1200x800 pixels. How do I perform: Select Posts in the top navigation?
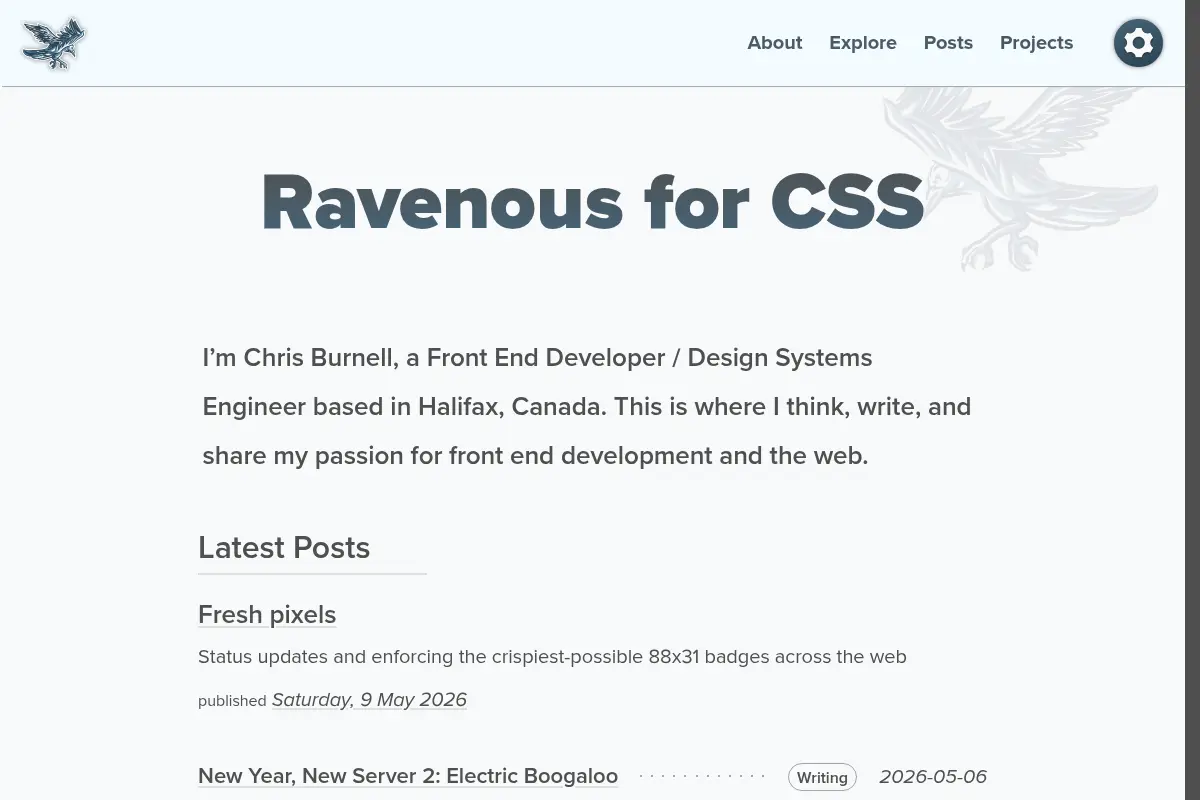coord(948,43)
